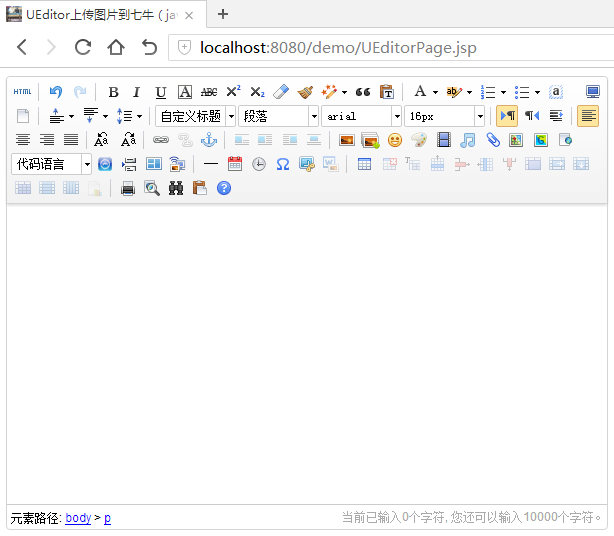Click the eraser remove-format icon
Viewport: 614px width, 536px height.
281,92
